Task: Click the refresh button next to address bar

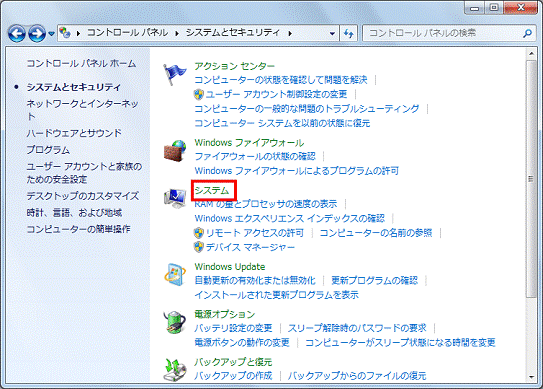Action: tap(348, 33)
